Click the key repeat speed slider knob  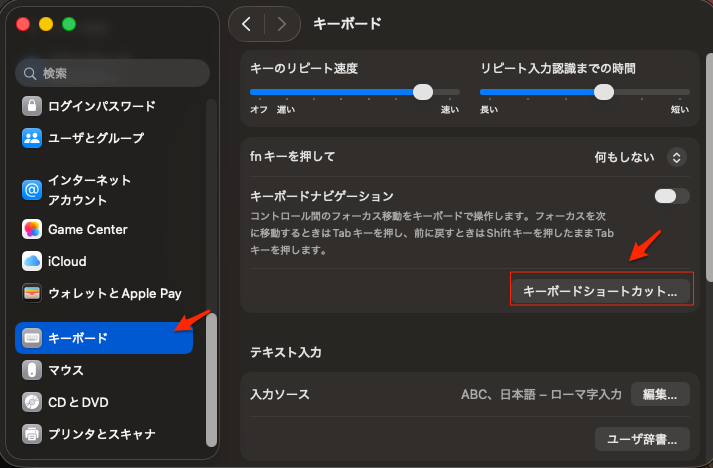tap(423, 92)
